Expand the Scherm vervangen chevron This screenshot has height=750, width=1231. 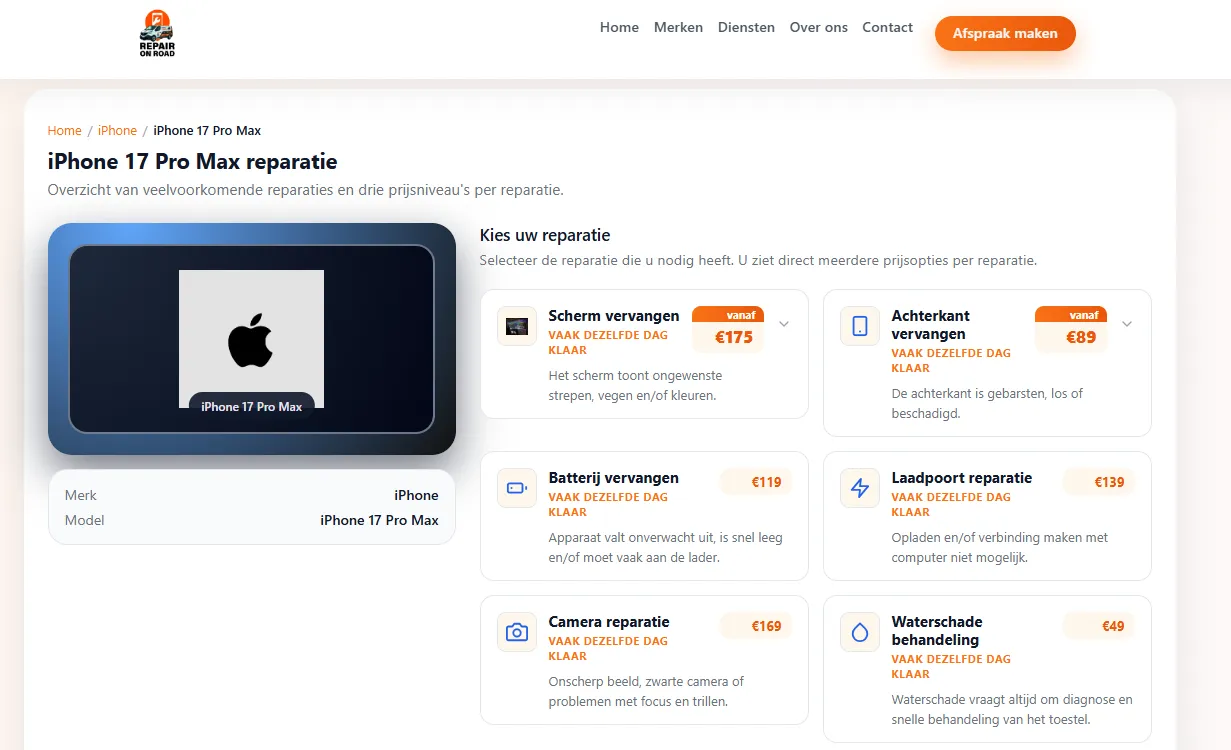point(784,324)
